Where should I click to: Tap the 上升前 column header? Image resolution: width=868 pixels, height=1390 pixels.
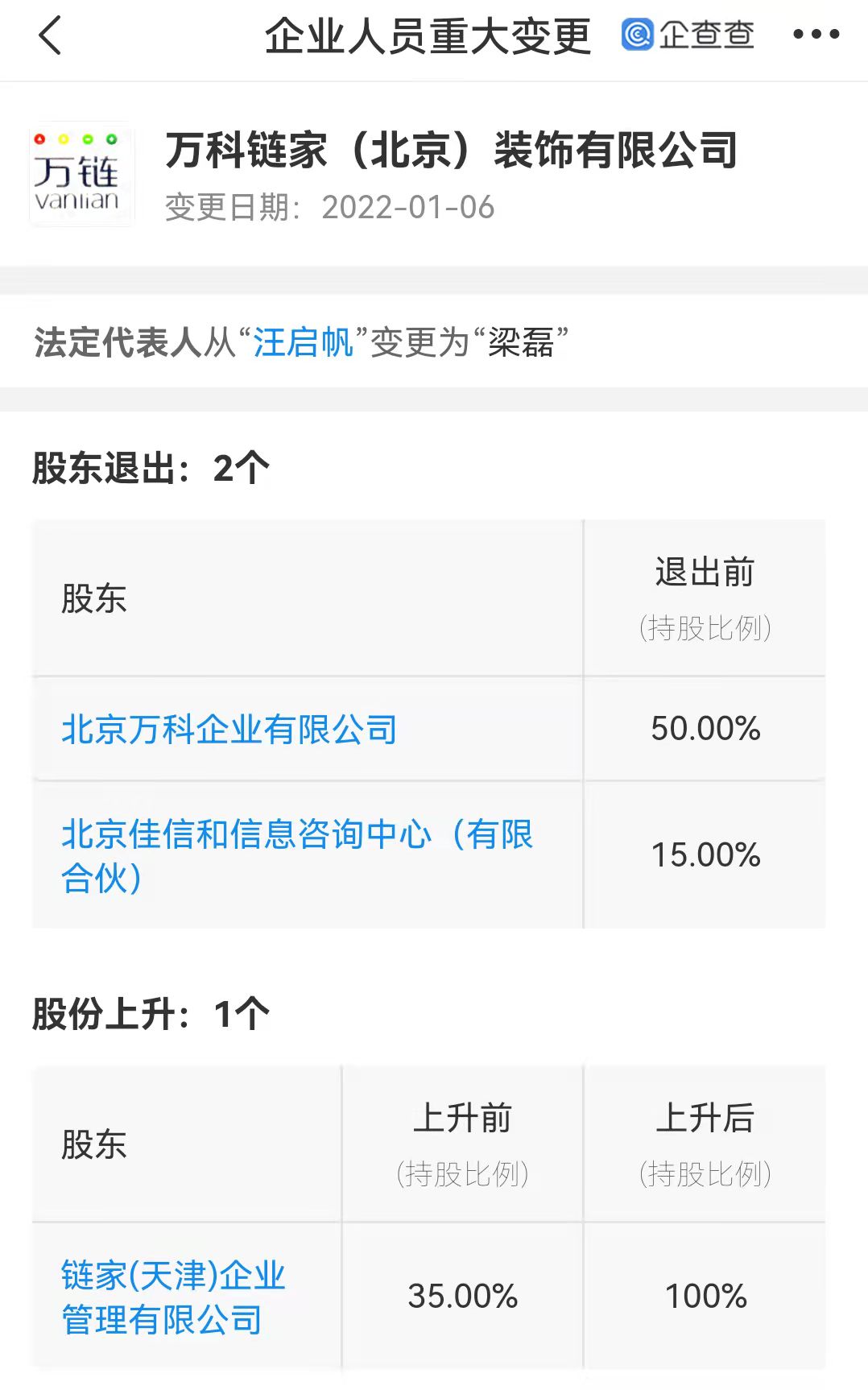pyautogui.click(x=462, y=1119)
